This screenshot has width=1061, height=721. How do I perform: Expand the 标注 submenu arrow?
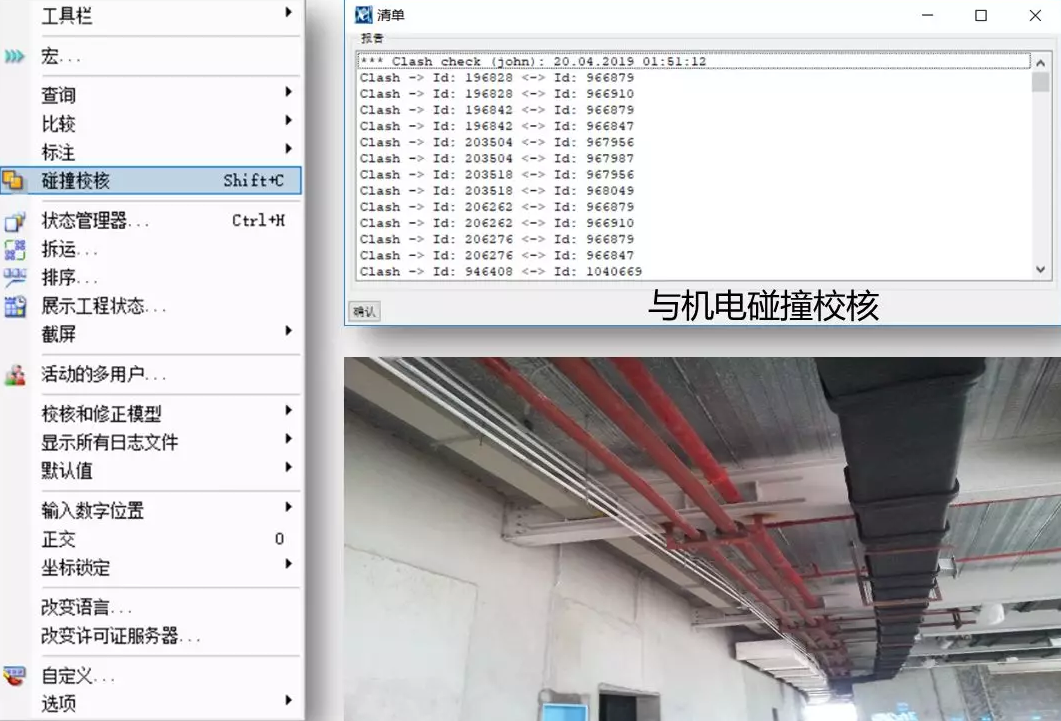tap(288, 148)
